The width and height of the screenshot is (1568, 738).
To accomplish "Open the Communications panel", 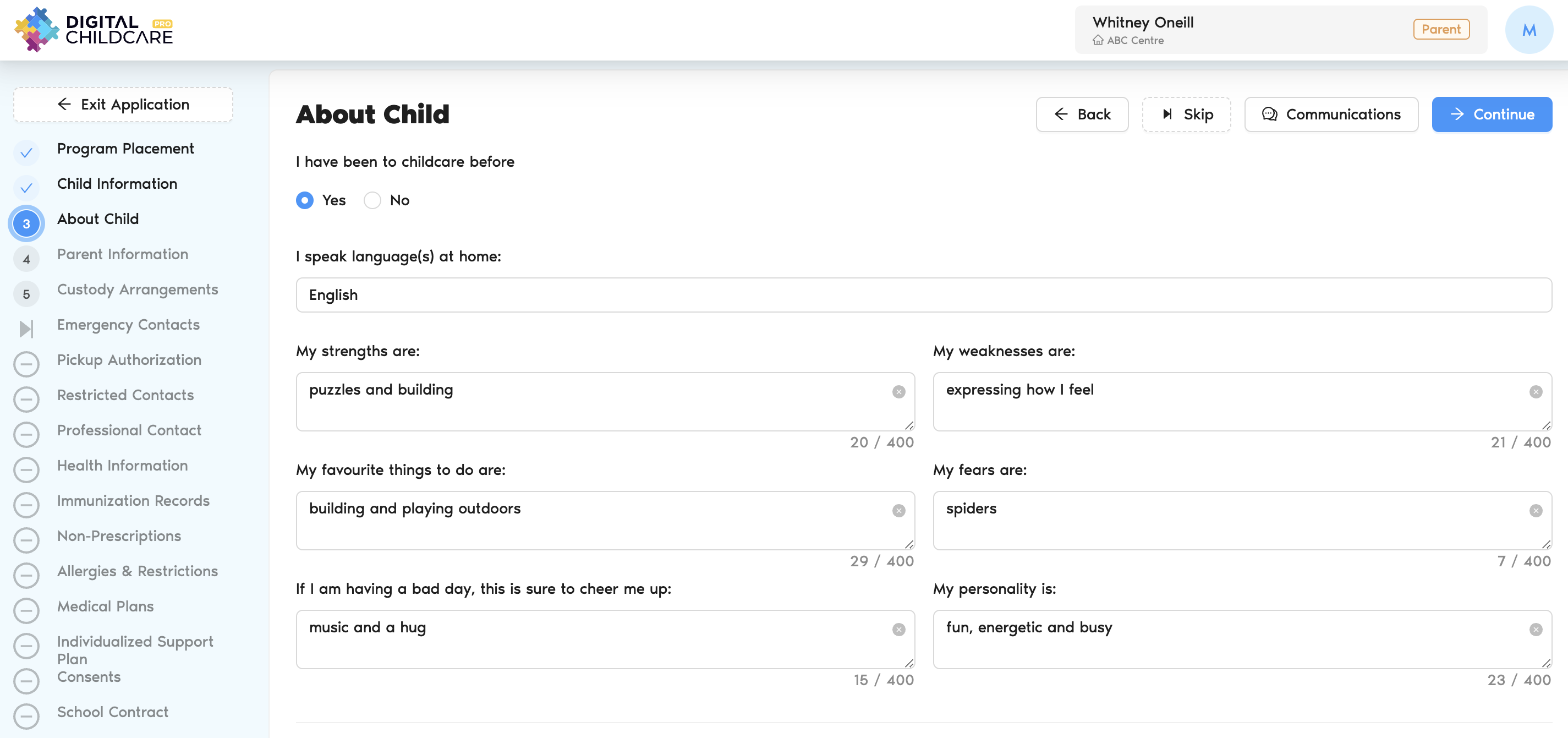I will pyautogui.click(x=1331, y=114).
